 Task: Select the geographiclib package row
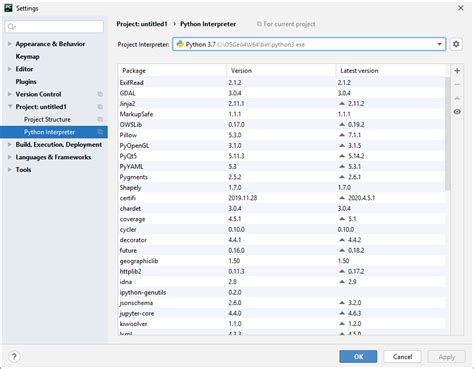(282, 261)
